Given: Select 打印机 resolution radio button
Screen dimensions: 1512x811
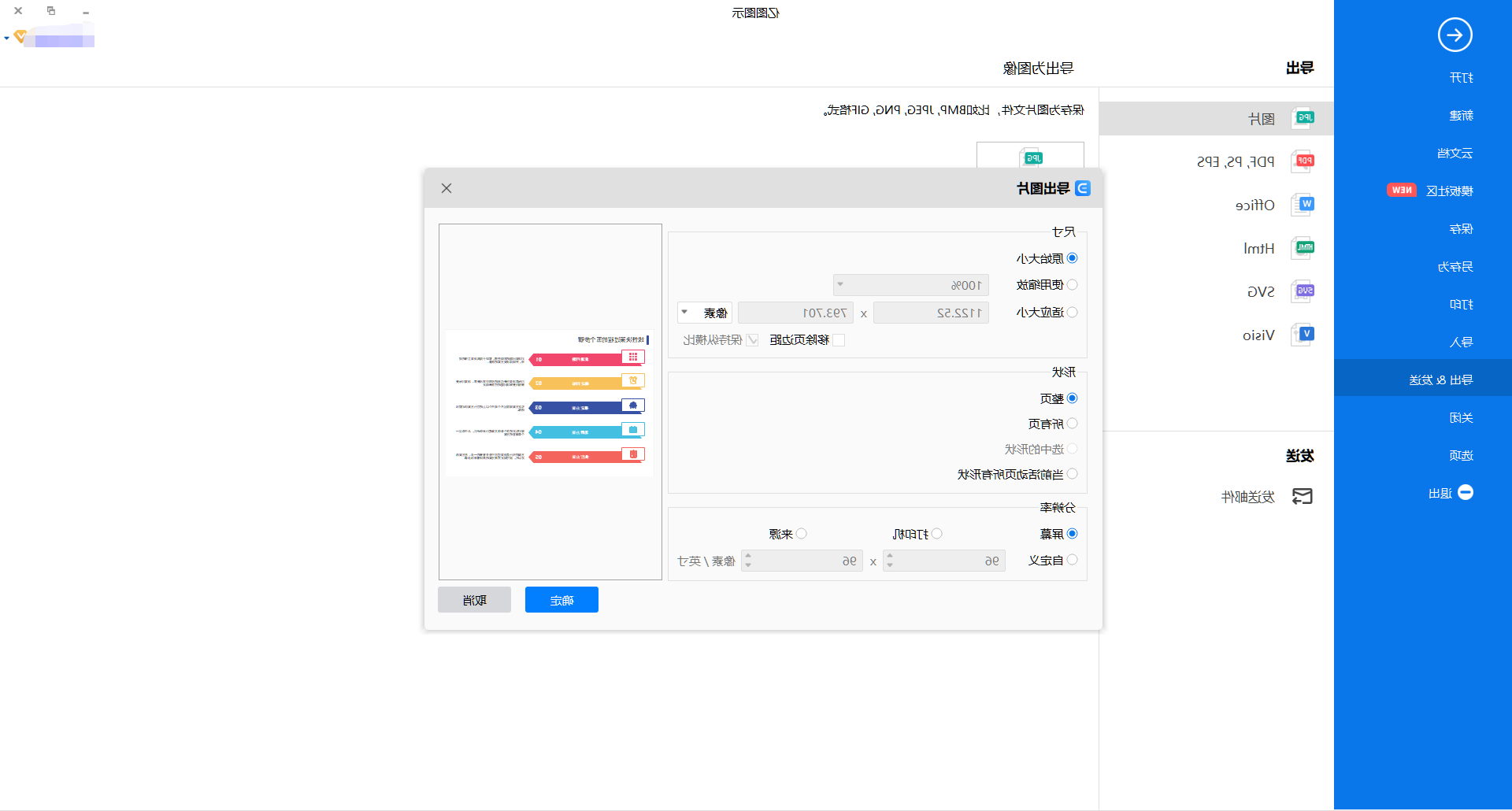Looking at the screenshot, I should point(937,534).
